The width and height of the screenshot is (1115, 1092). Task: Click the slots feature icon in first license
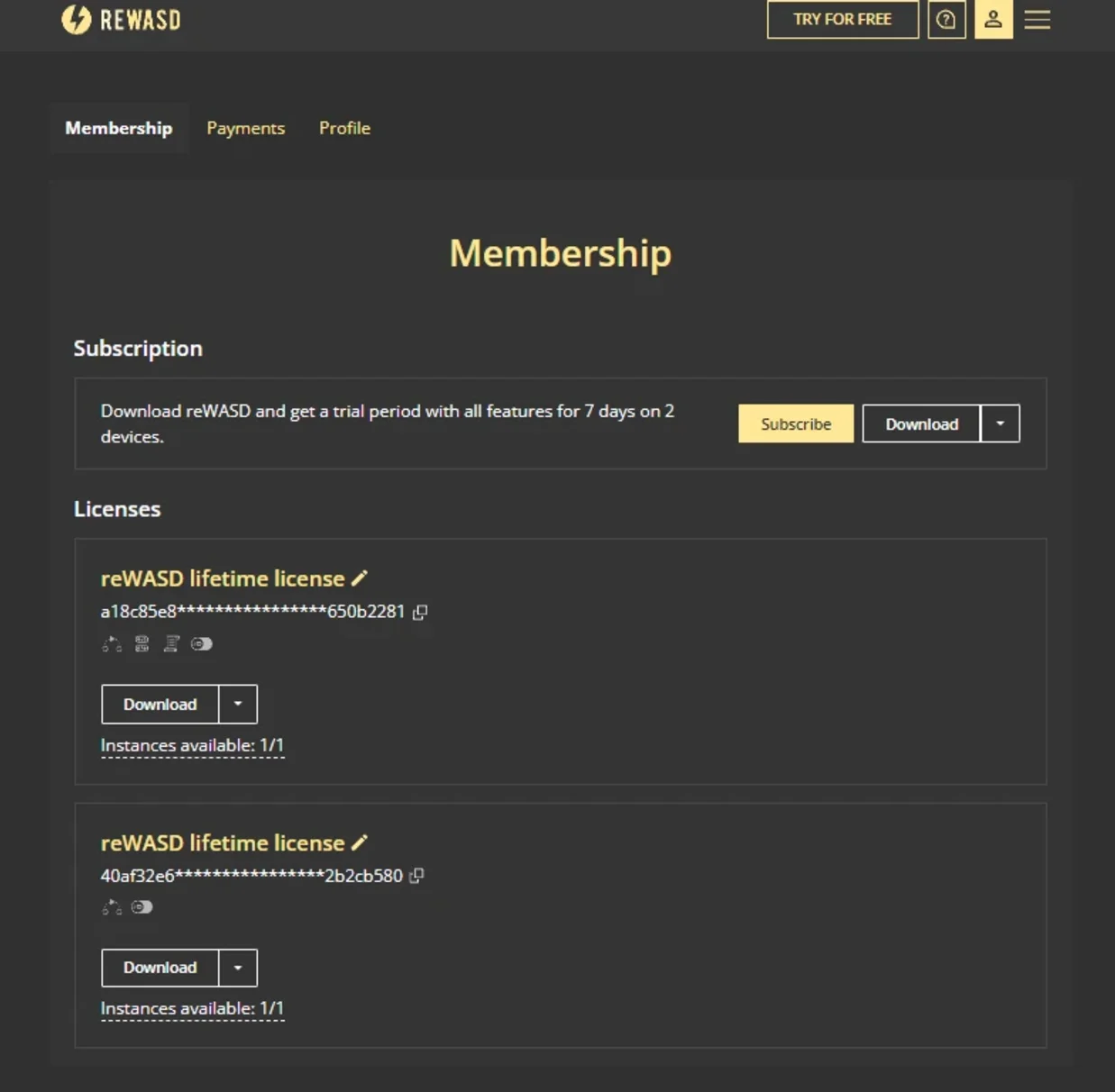point(142,643)
